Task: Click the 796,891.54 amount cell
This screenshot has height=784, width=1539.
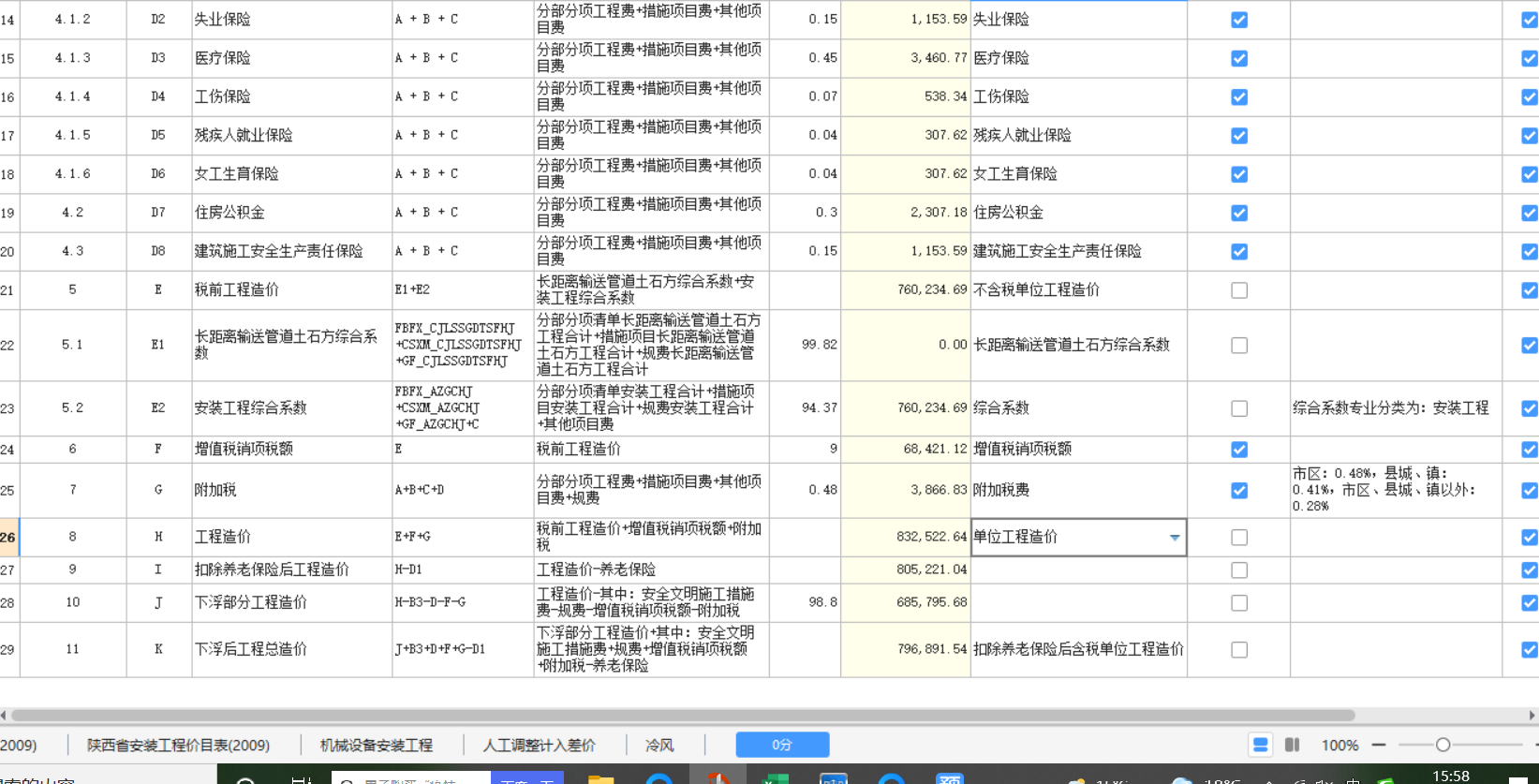Action: [x=906, y=650]
